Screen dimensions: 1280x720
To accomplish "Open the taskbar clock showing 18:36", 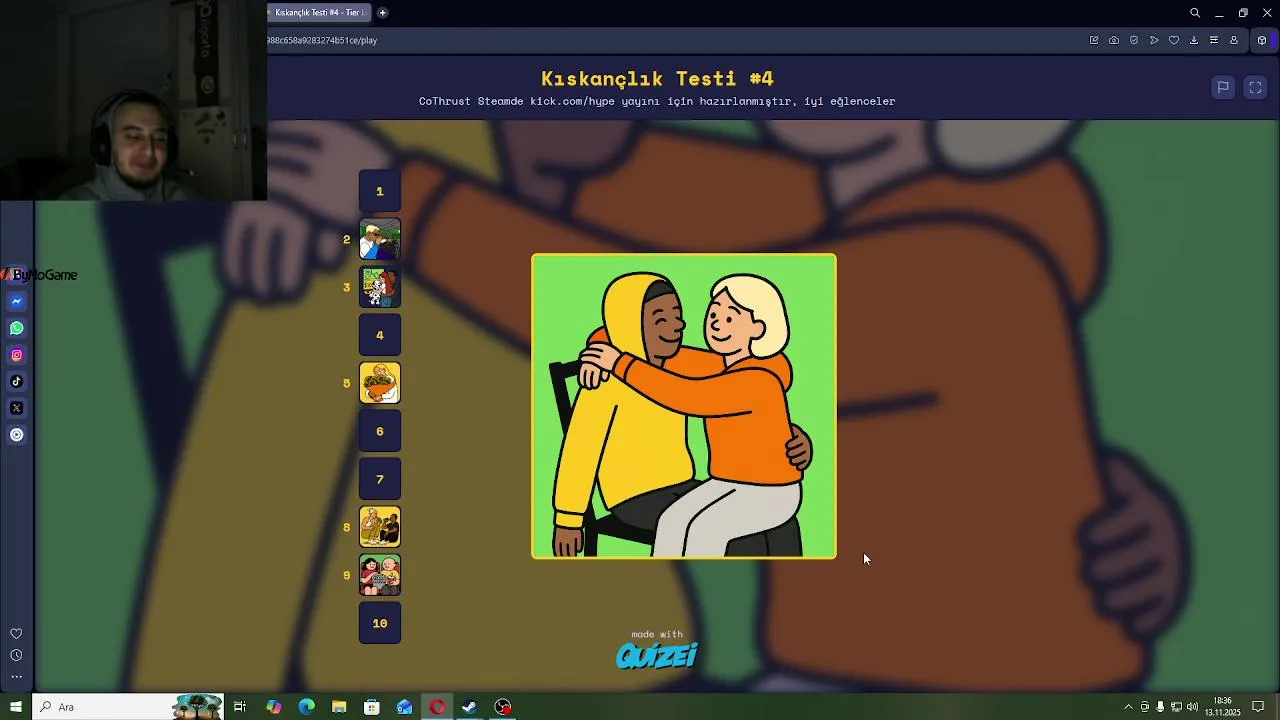I will point(1222,707).
